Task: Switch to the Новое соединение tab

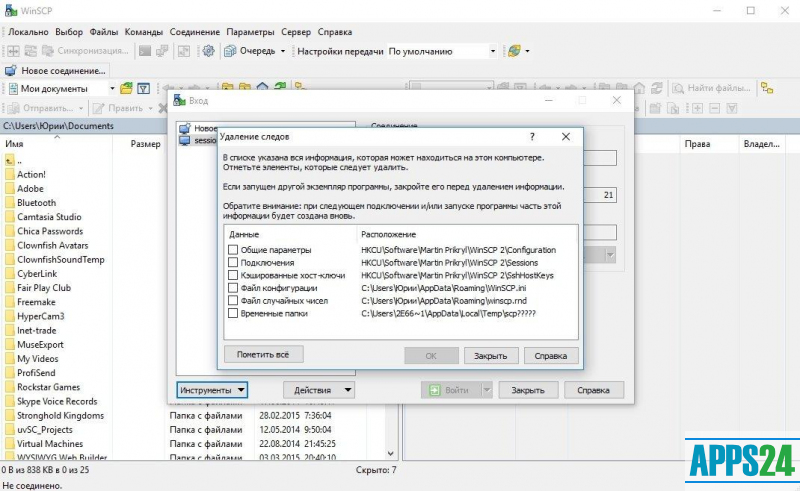Action: (x=56, y=70)
